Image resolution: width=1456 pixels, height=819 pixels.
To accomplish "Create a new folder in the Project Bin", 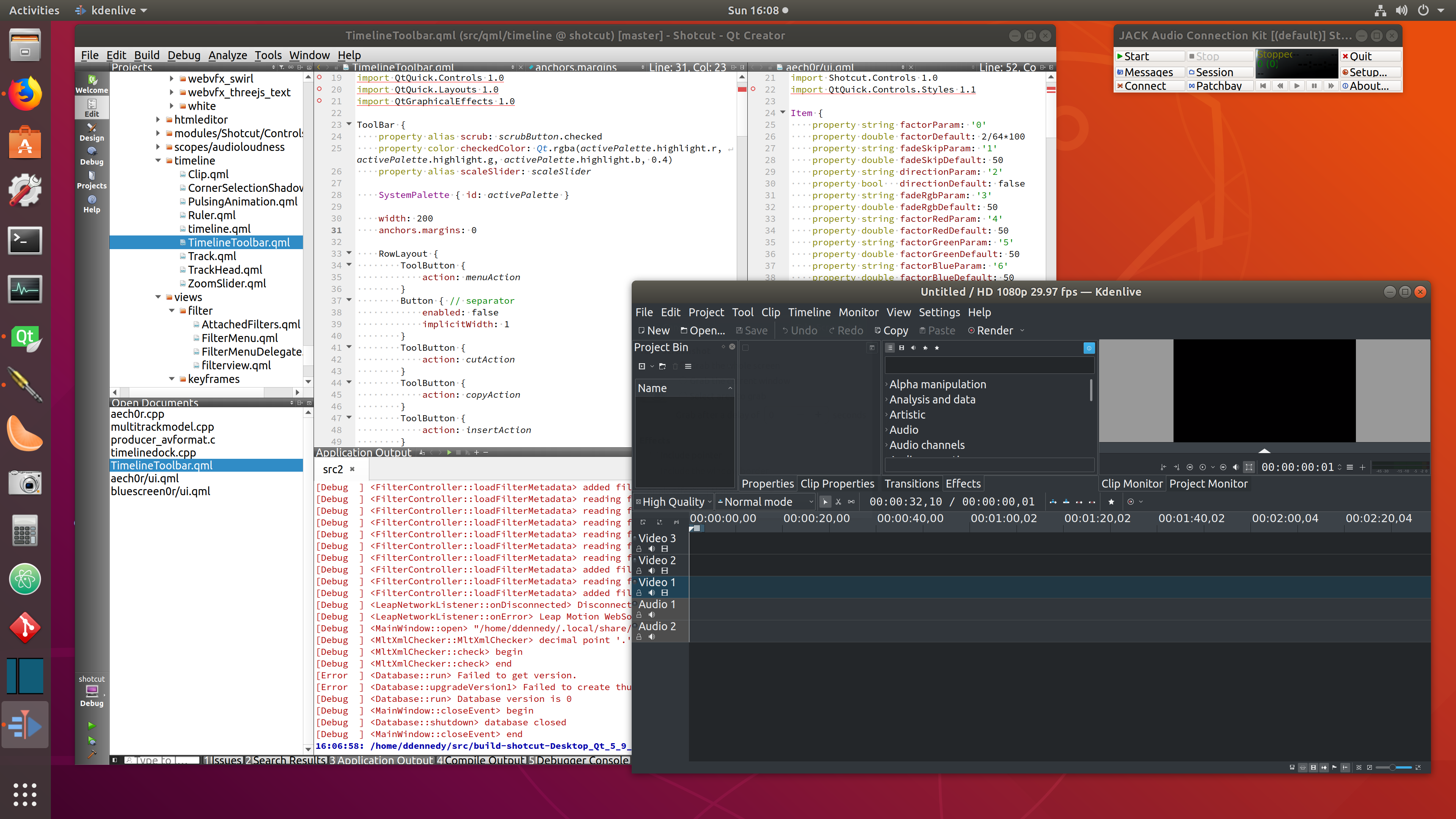I will click(662, 367).
